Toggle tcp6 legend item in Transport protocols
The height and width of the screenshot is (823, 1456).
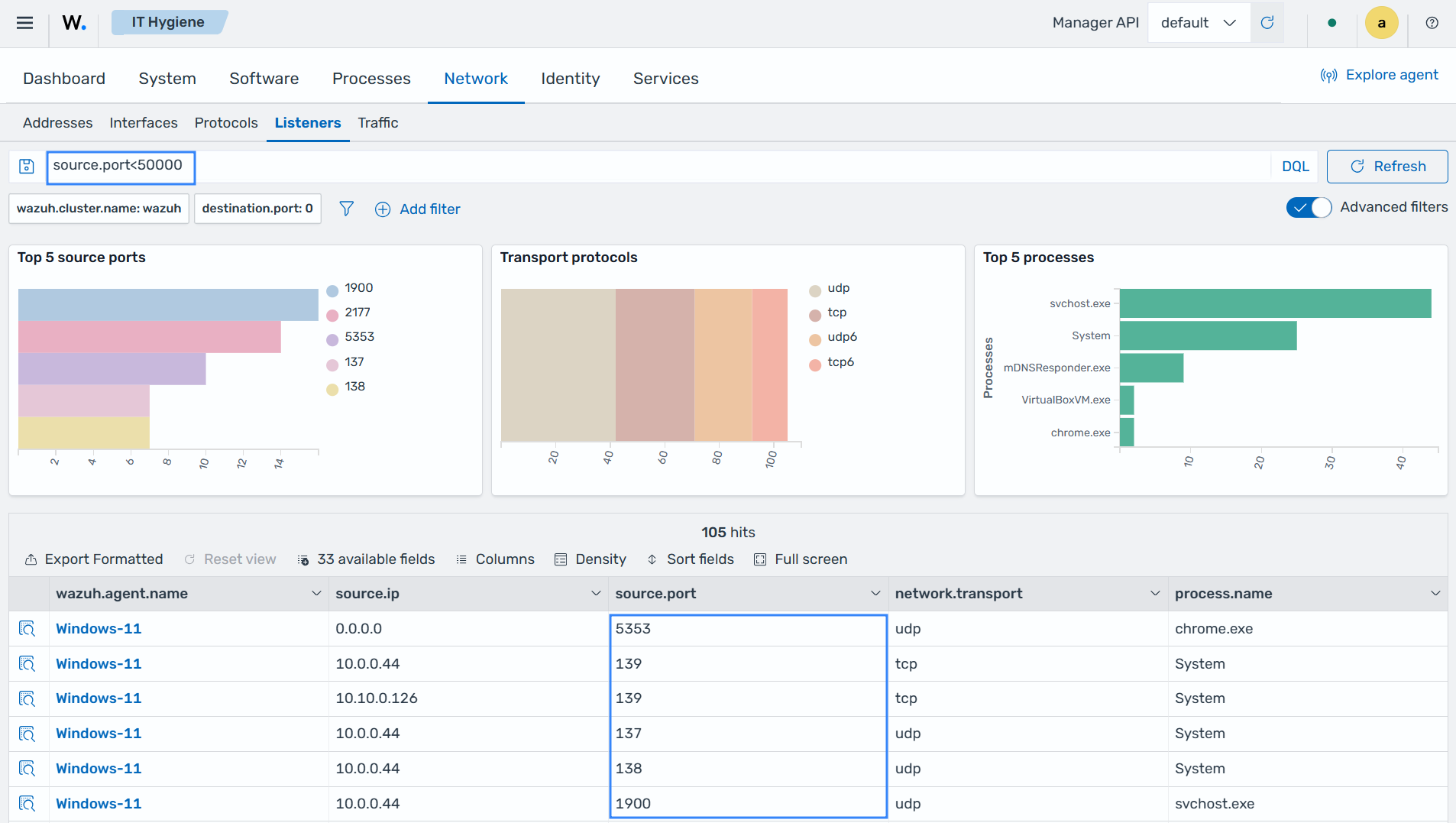click(832, 363)
